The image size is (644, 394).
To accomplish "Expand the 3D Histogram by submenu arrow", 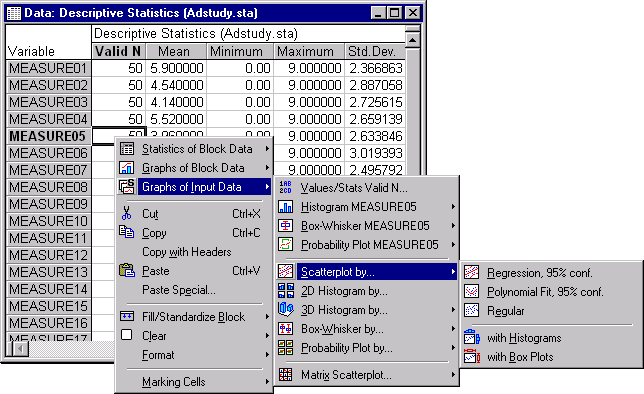I will click(x=453, y=309).
